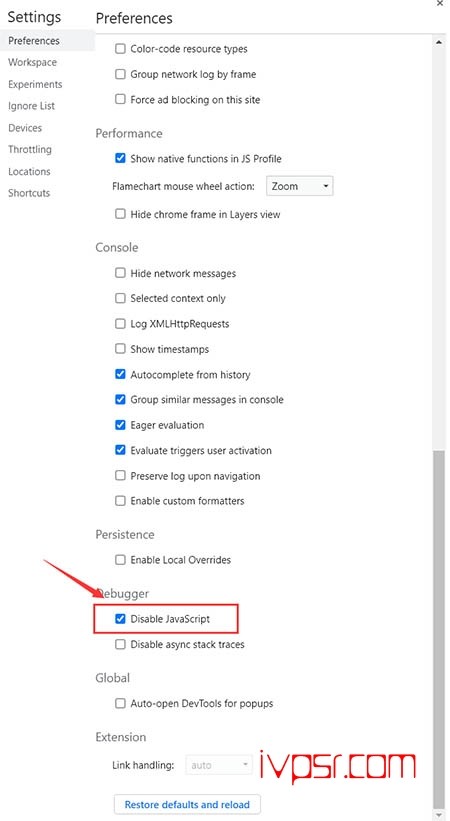The image size is (450, 821).
Task: Click the scrollbar down arrow
Action: pyautogui.click(x=439, y=815)
